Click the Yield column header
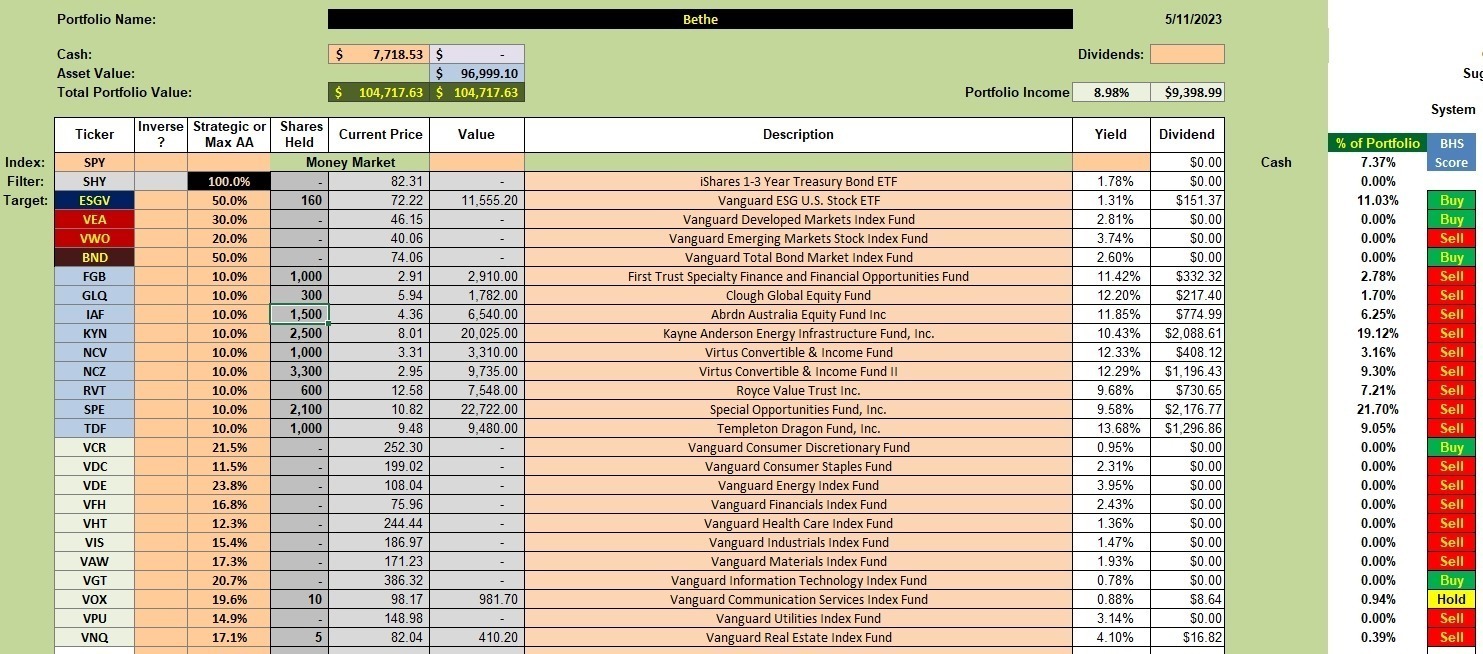Image resolution: width=1483 pixels, height=654 pixels. tap(1111, 135)
